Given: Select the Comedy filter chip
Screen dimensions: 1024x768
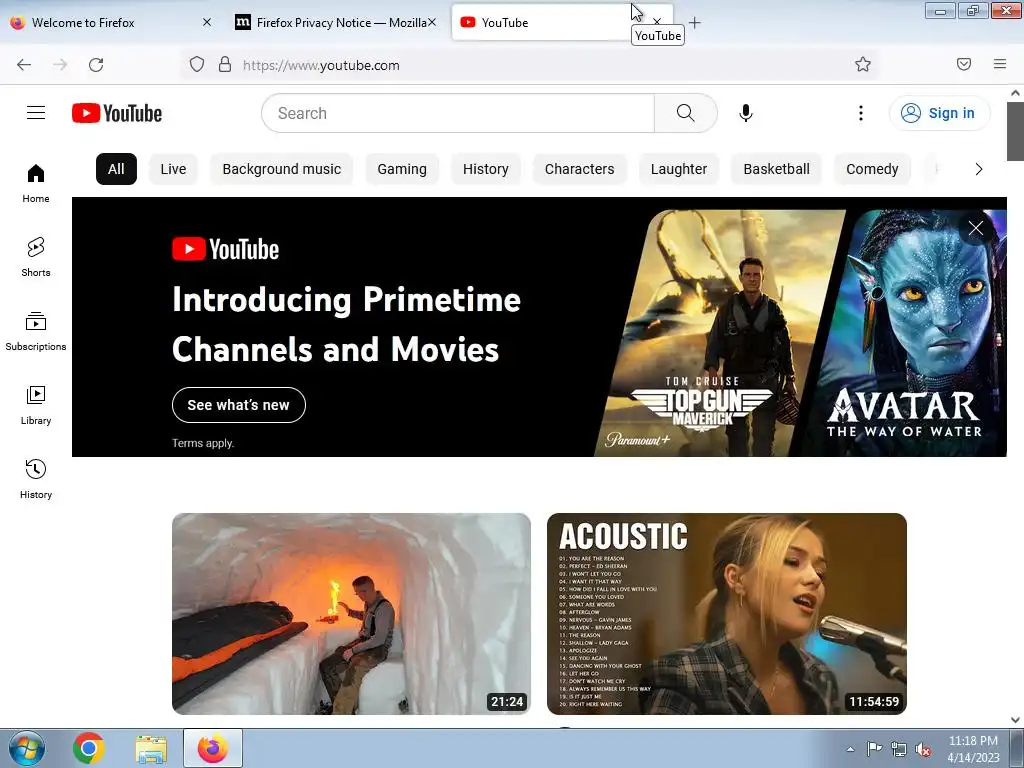Looking at the screenshot, I should pos(872,169).
